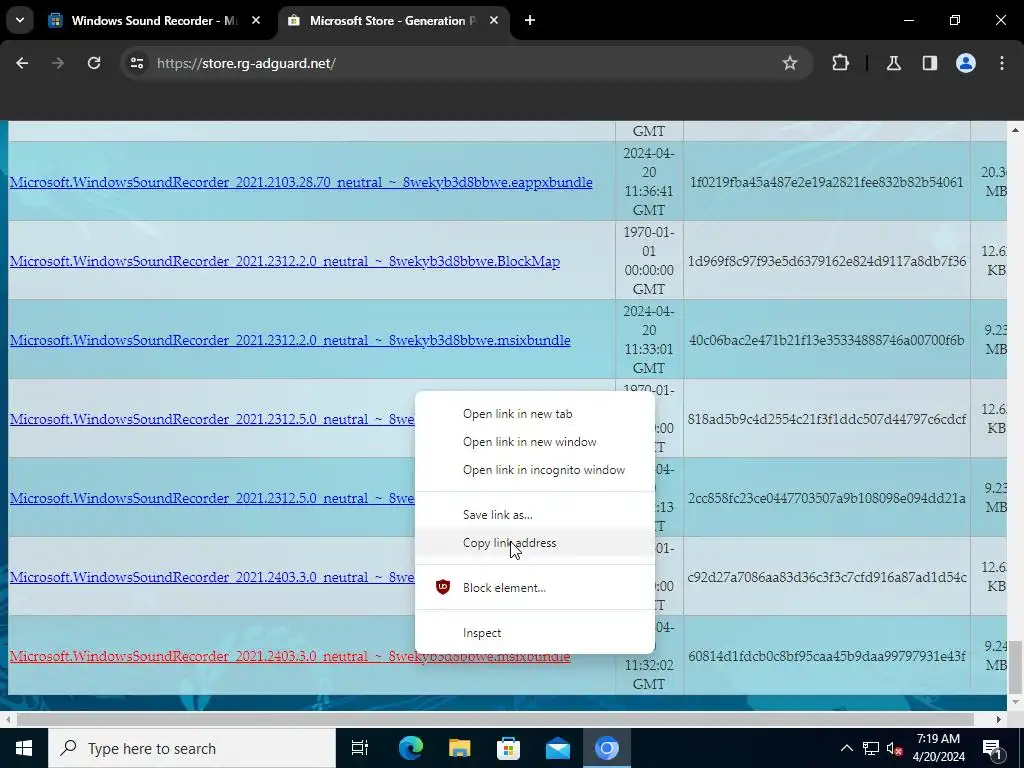Open the clock showing 7:19 AM

click(938, 748)
